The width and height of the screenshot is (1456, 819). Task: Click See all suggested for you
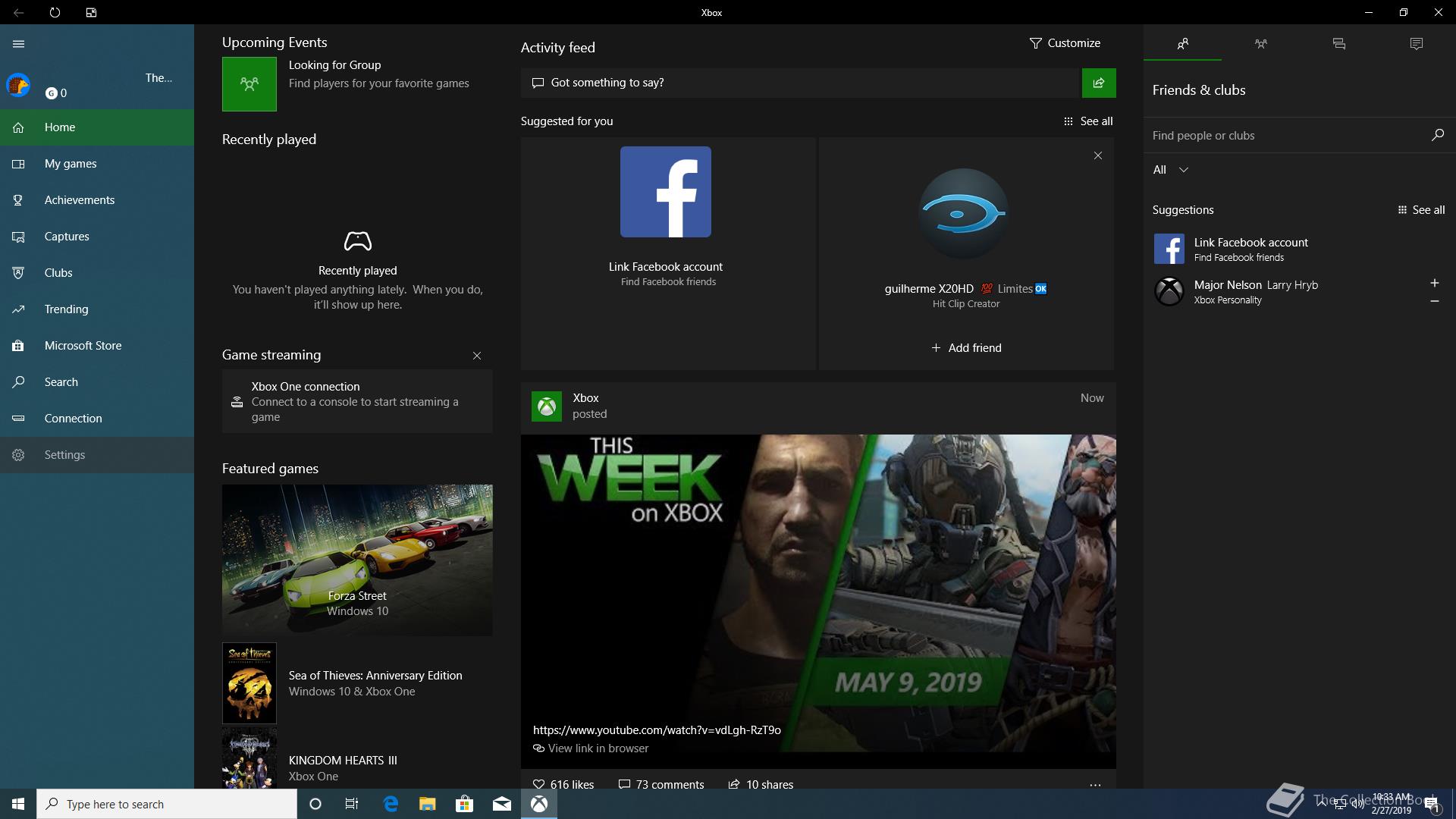(x=1088, y=121)
